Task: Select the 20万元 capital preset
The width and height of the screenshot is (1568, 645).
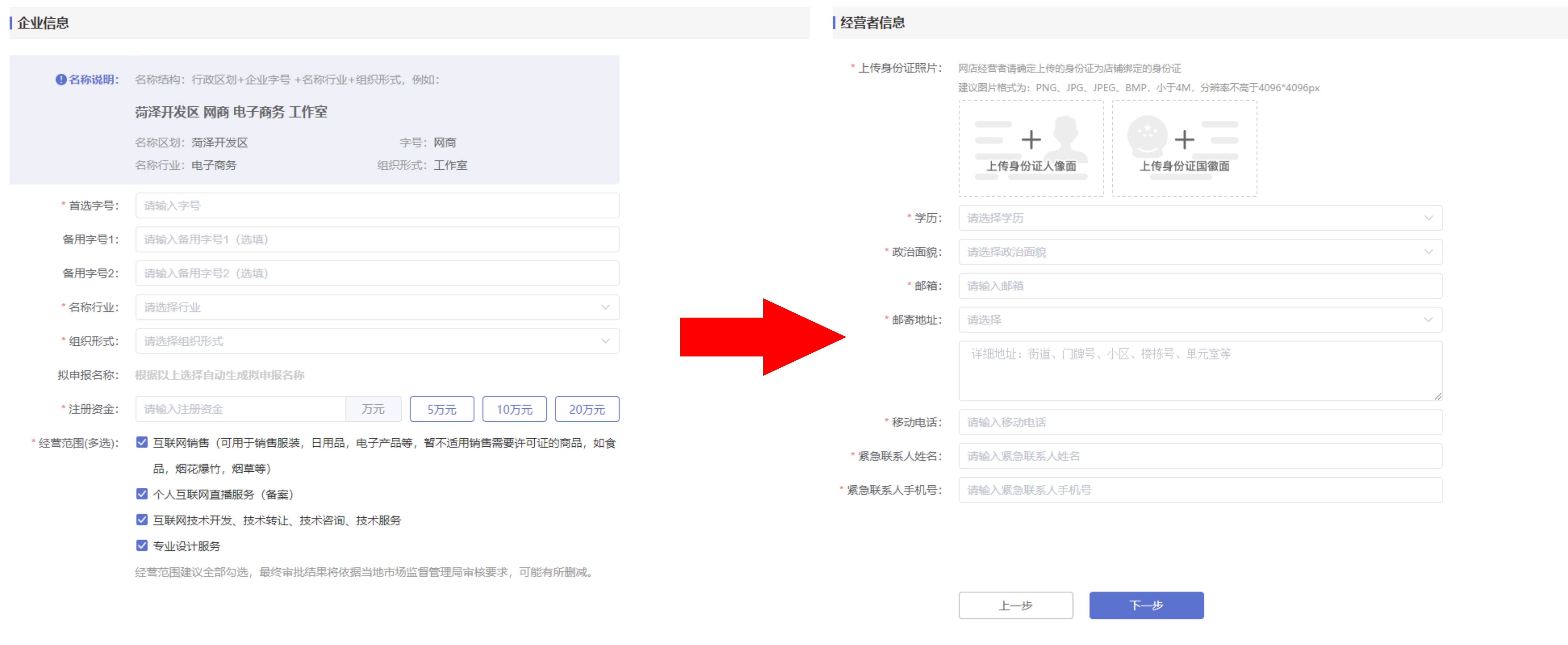Action: tap(587, 409)
